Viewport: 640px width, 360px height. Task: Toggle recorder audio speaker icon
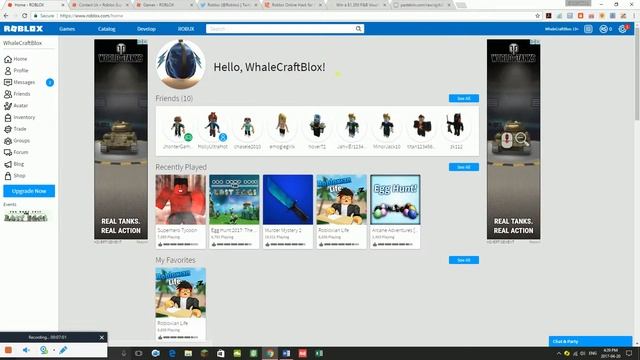point(26,350)
